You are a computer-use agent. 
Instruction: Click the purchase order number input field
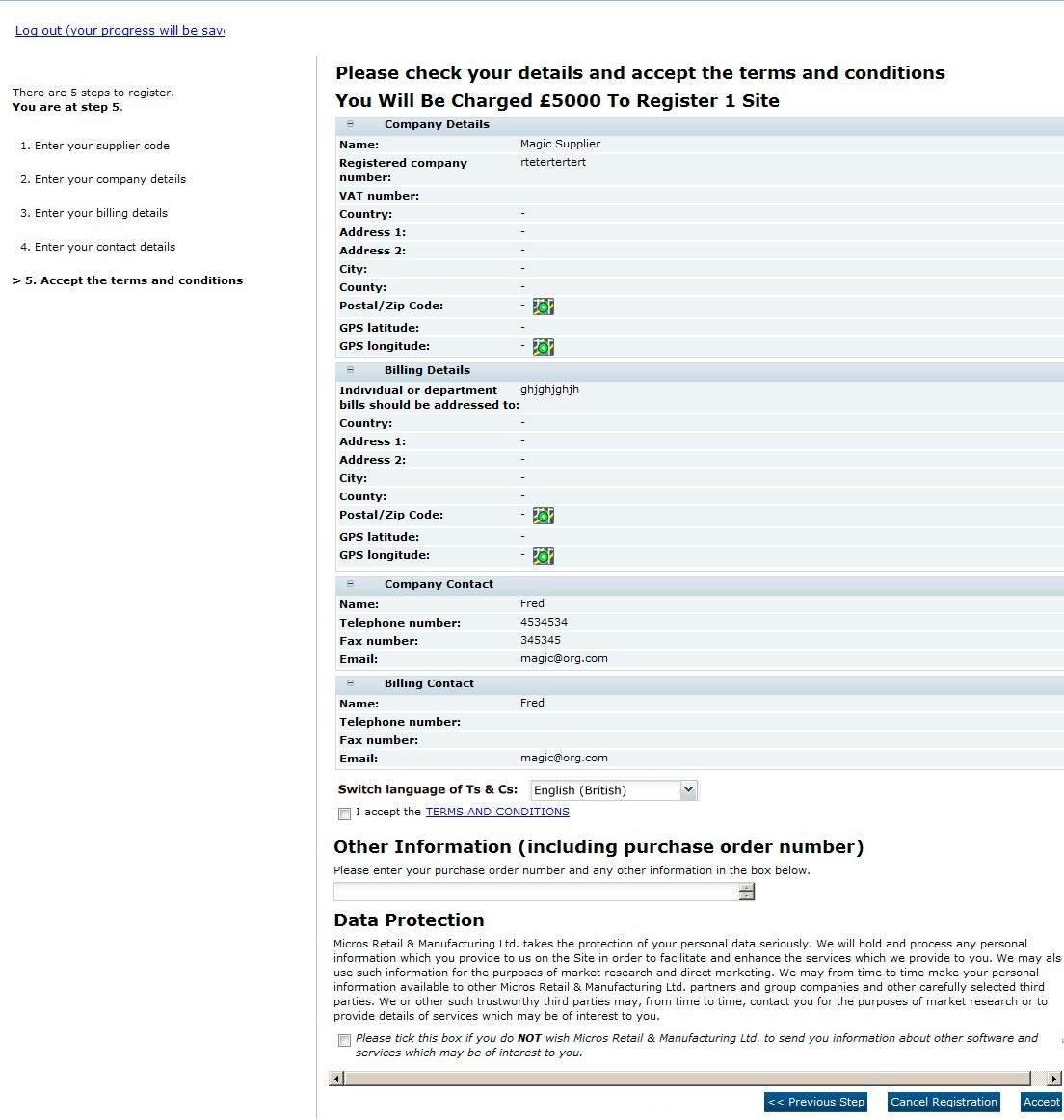(535, 891)
